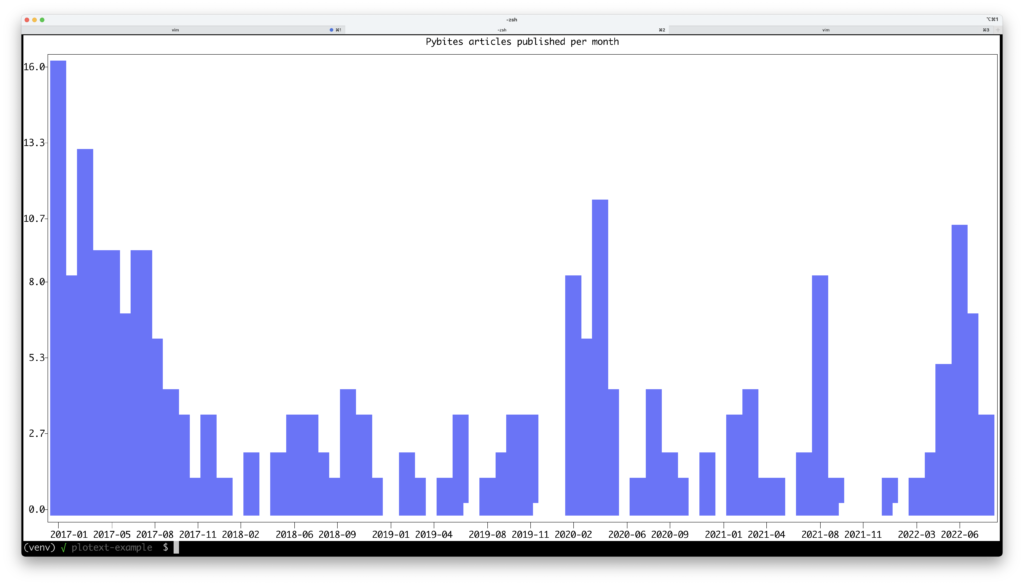The image size is (1024, 585).
Task: Click the tallest blue bar above 2017-01
Action: point(58,280)
